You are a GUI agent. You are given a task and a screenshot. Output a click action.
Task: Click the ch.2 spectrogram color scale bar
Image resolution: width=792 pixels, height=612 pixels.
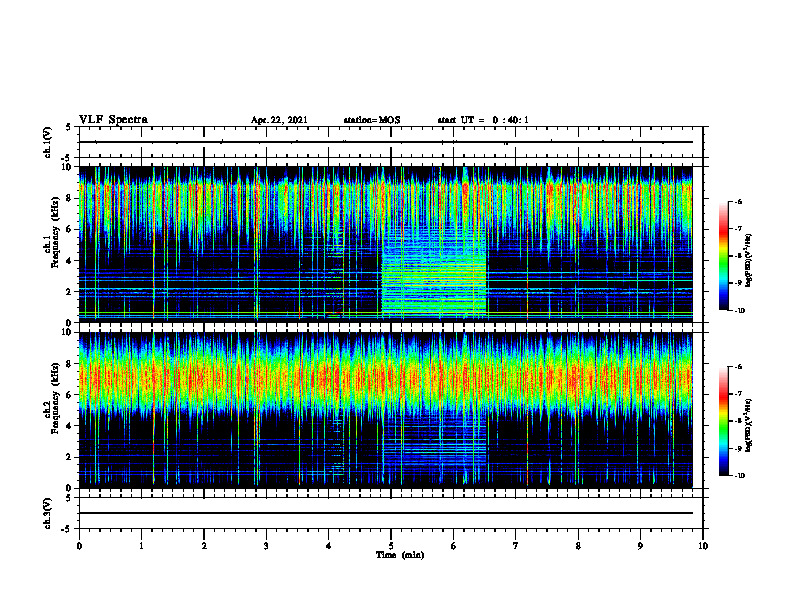pyautogui.click(x=723, y=421)
